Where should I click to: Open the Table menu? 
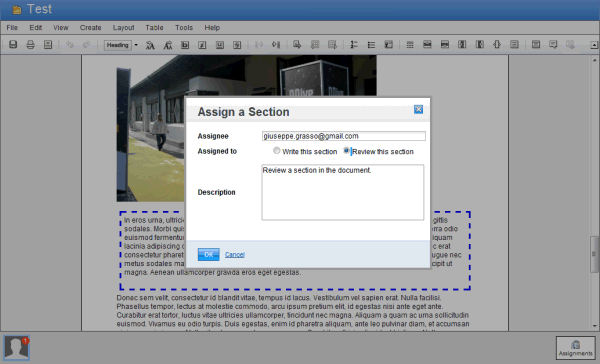[154, 28]
